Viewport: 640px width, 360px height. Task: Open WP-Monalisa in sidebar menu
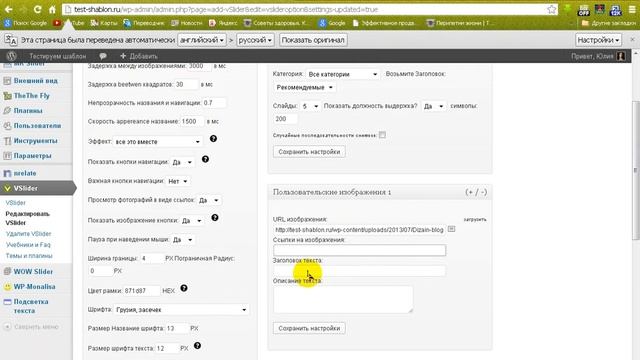[x=34, y=287]
